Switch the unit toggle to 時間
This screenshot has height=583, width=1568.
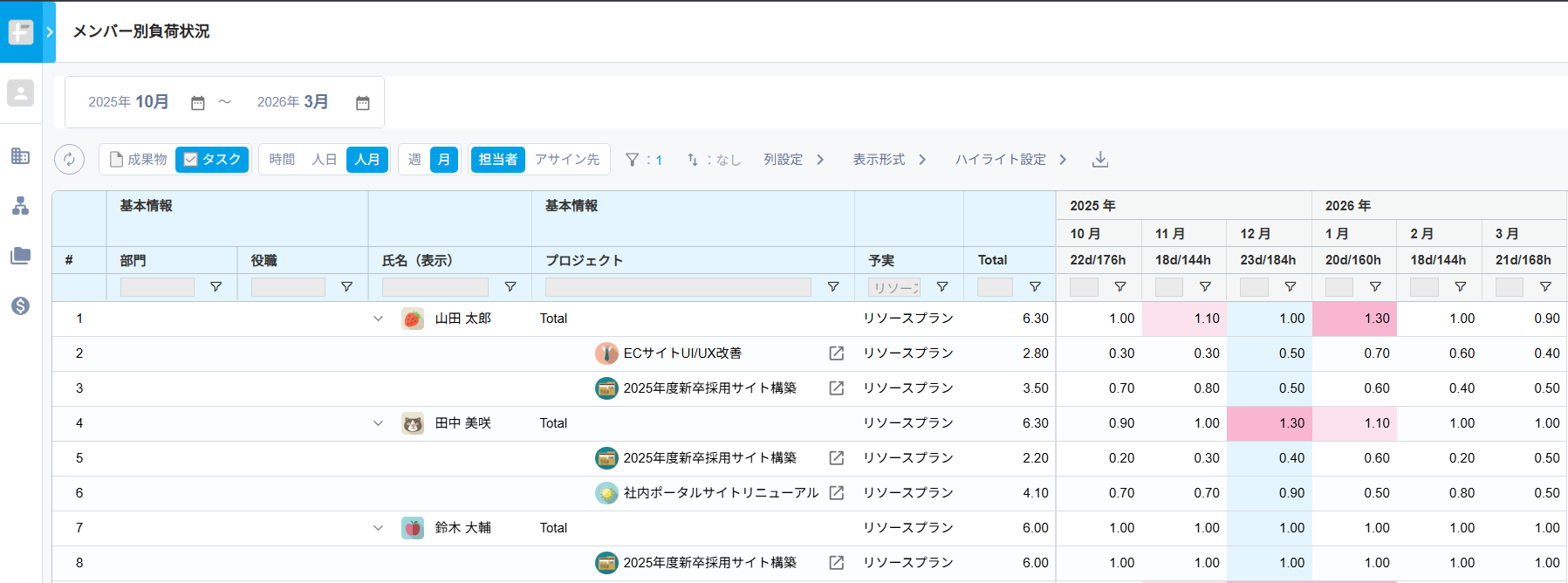(x=281, y=160)
